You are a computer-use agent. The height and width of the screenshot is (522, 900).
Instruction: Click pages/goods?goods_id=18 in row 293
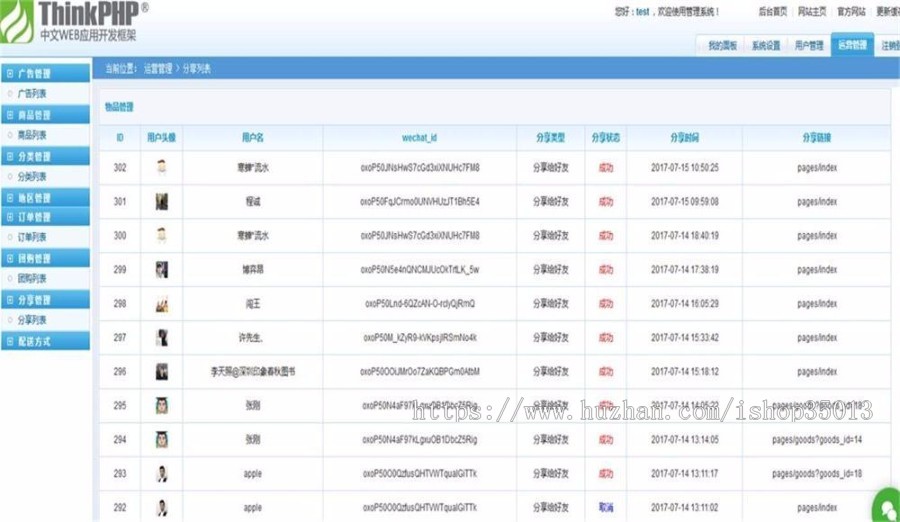click(817, 474)
